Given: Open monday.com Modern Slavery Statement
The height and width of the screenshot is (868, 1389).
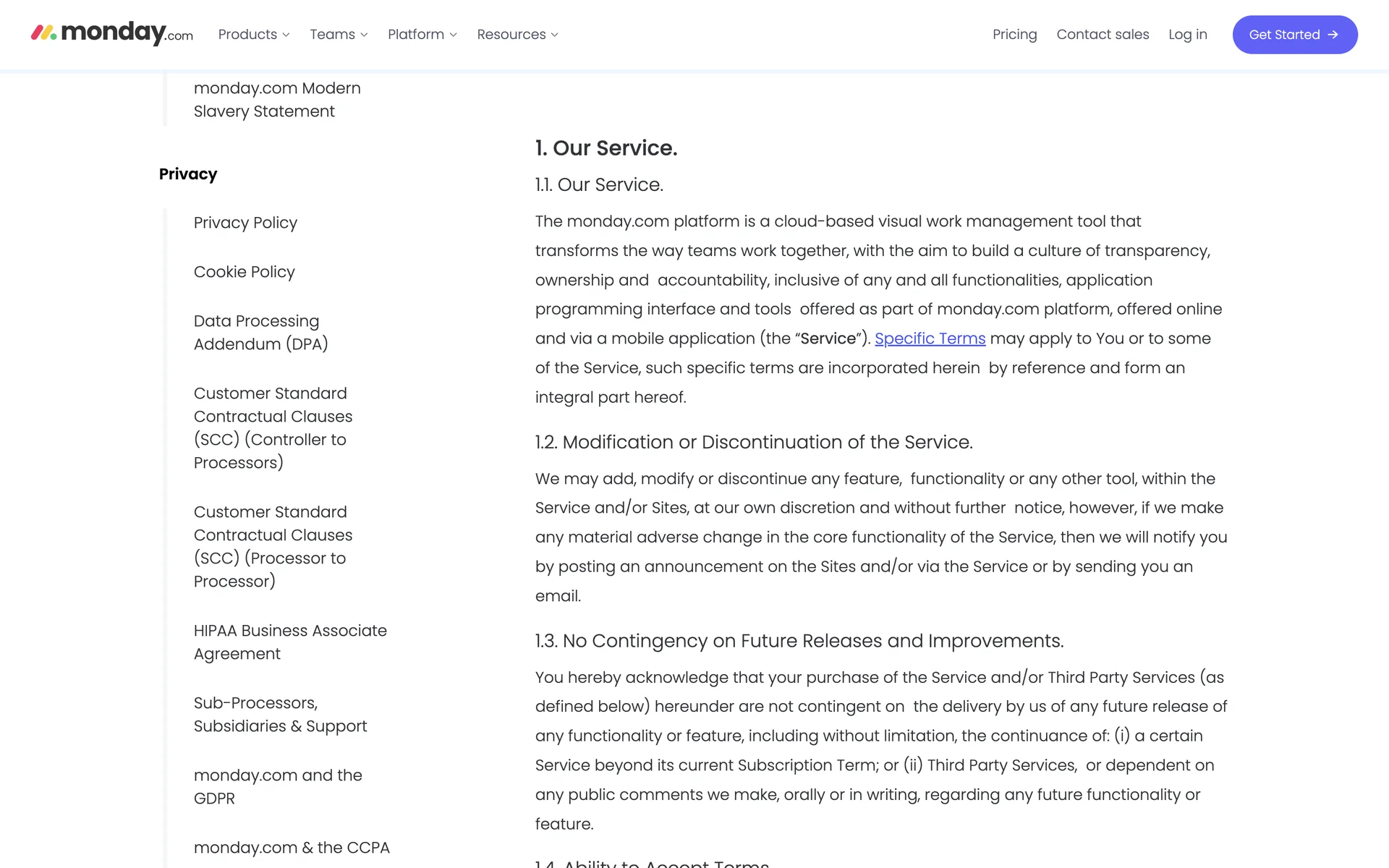Looking at the screenshot, I should (276, 100).
